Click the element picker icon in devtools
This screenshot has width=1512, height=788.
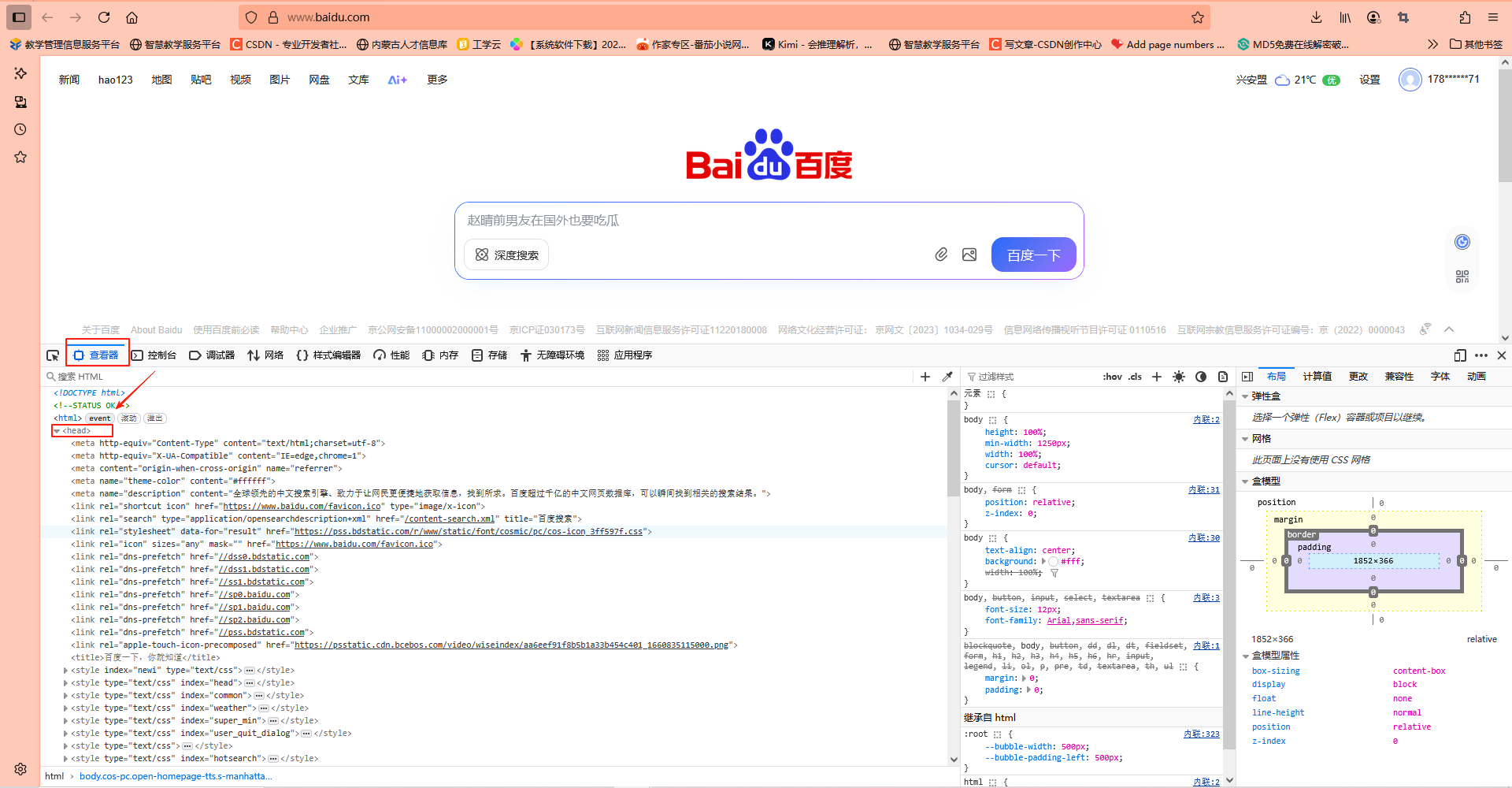click(x=53, y=355)
